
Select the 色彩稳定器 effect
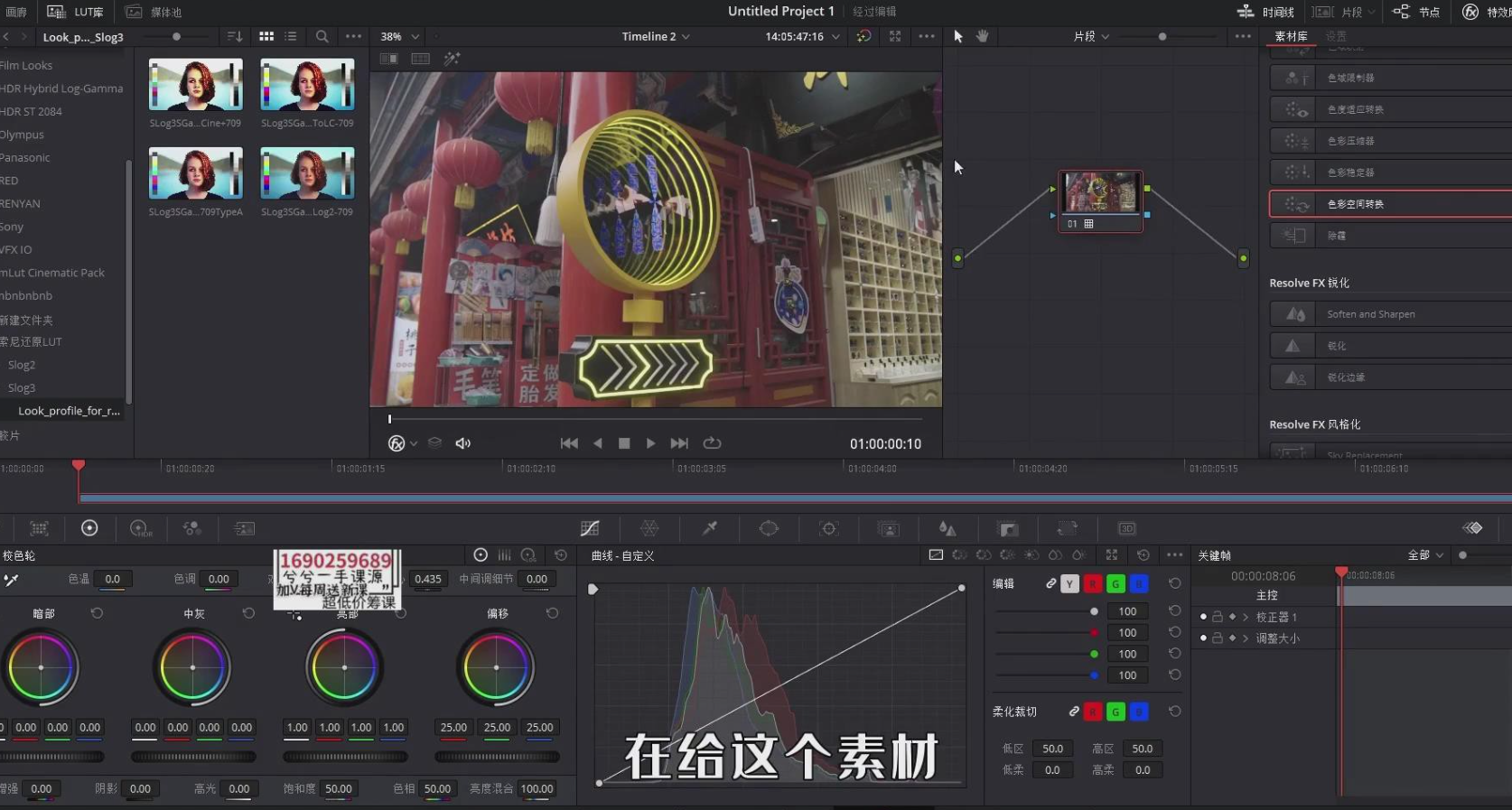click(1391, 172)
